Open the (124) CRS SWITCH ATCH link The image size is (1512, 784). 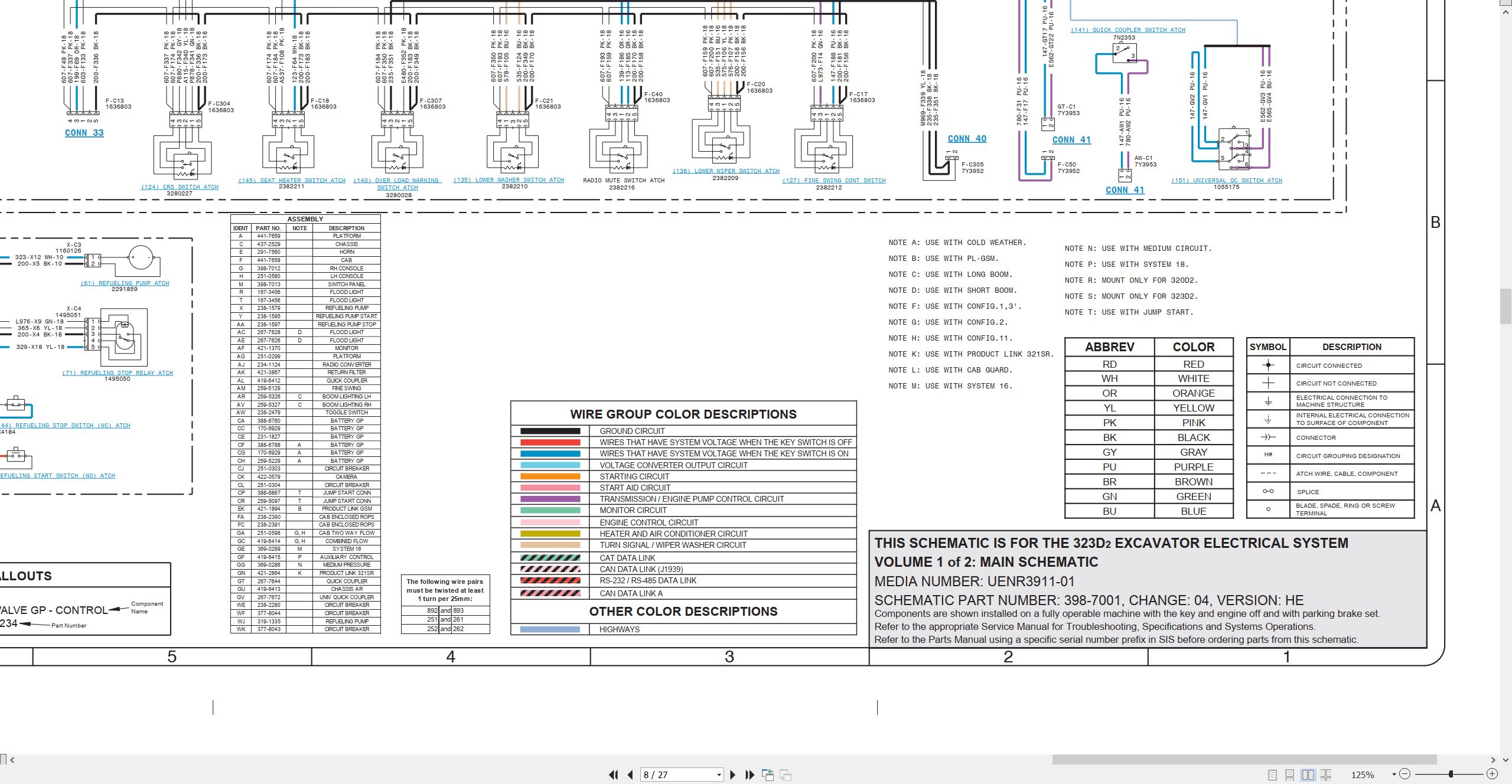click(x=180, y=187)
